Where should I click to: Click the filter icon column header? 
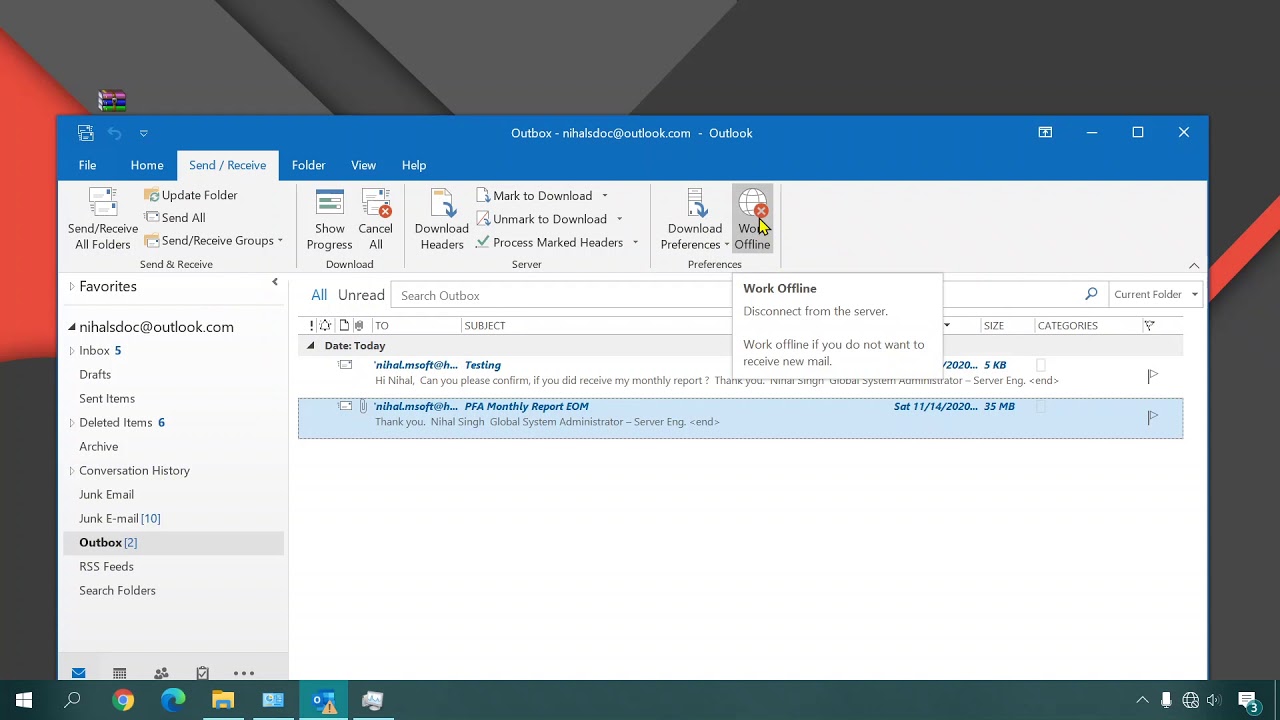(1149, 325)
